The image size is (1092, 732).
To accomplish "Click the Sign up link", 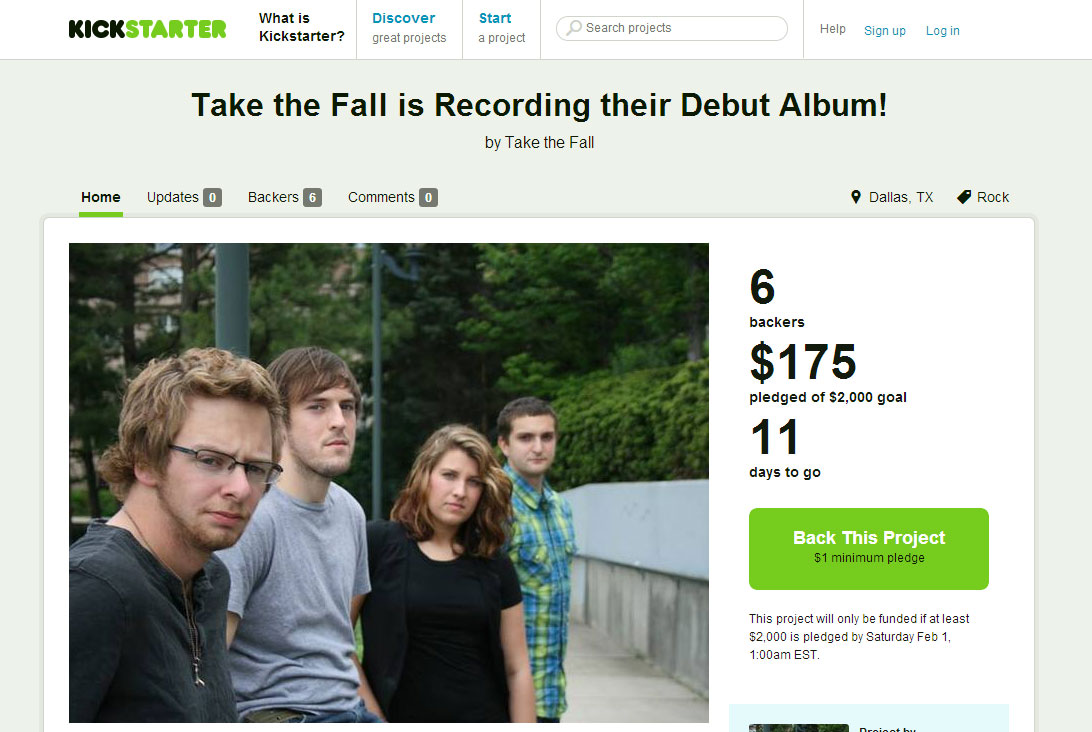I will click(884, 31).
